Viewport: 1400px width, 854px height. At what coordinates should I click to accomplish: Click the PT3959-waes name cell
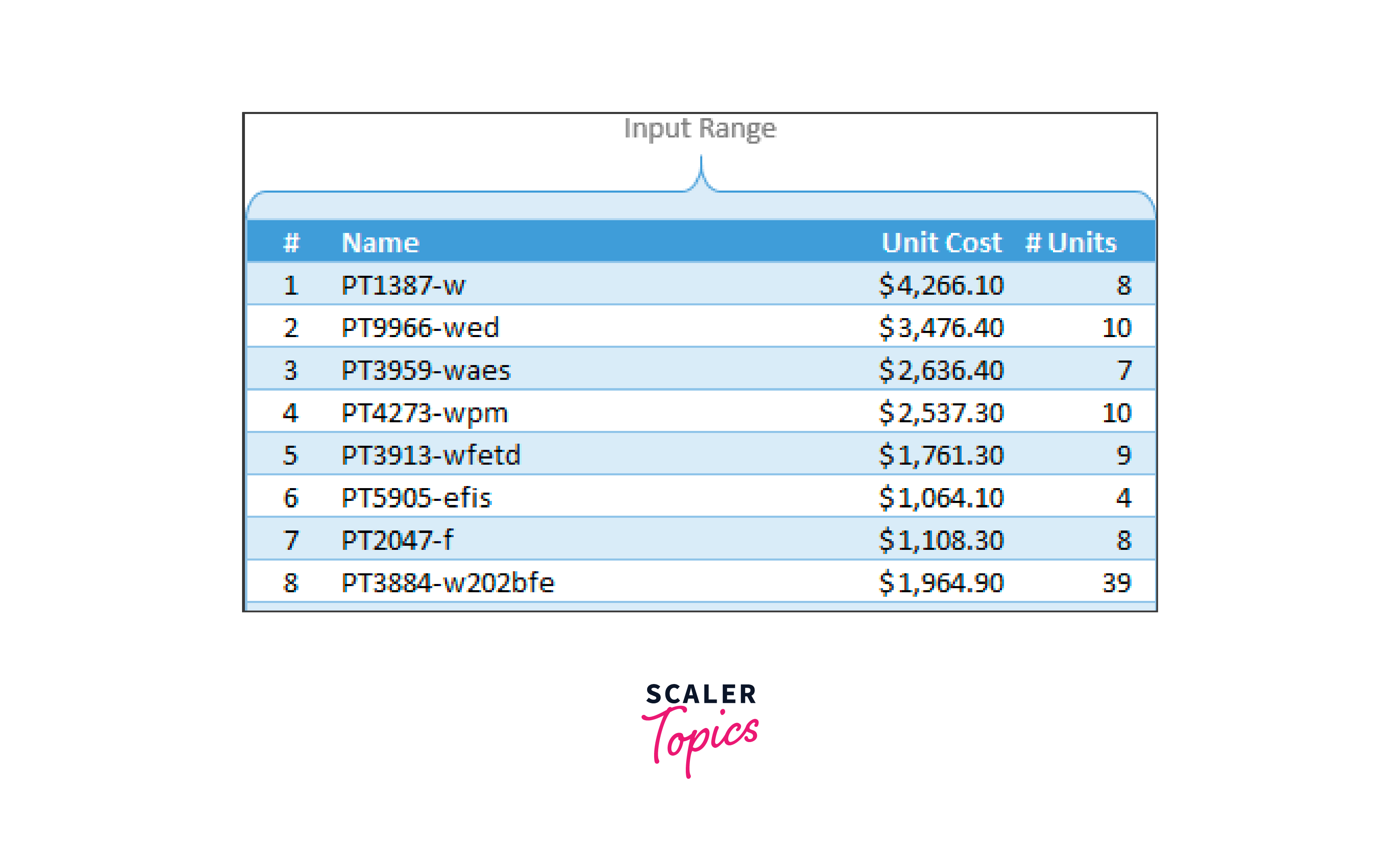coord(426,370)
